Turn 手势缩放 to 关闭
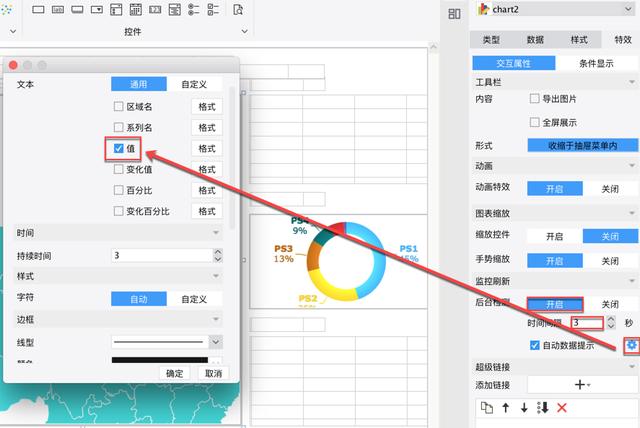 coord(610,261)
